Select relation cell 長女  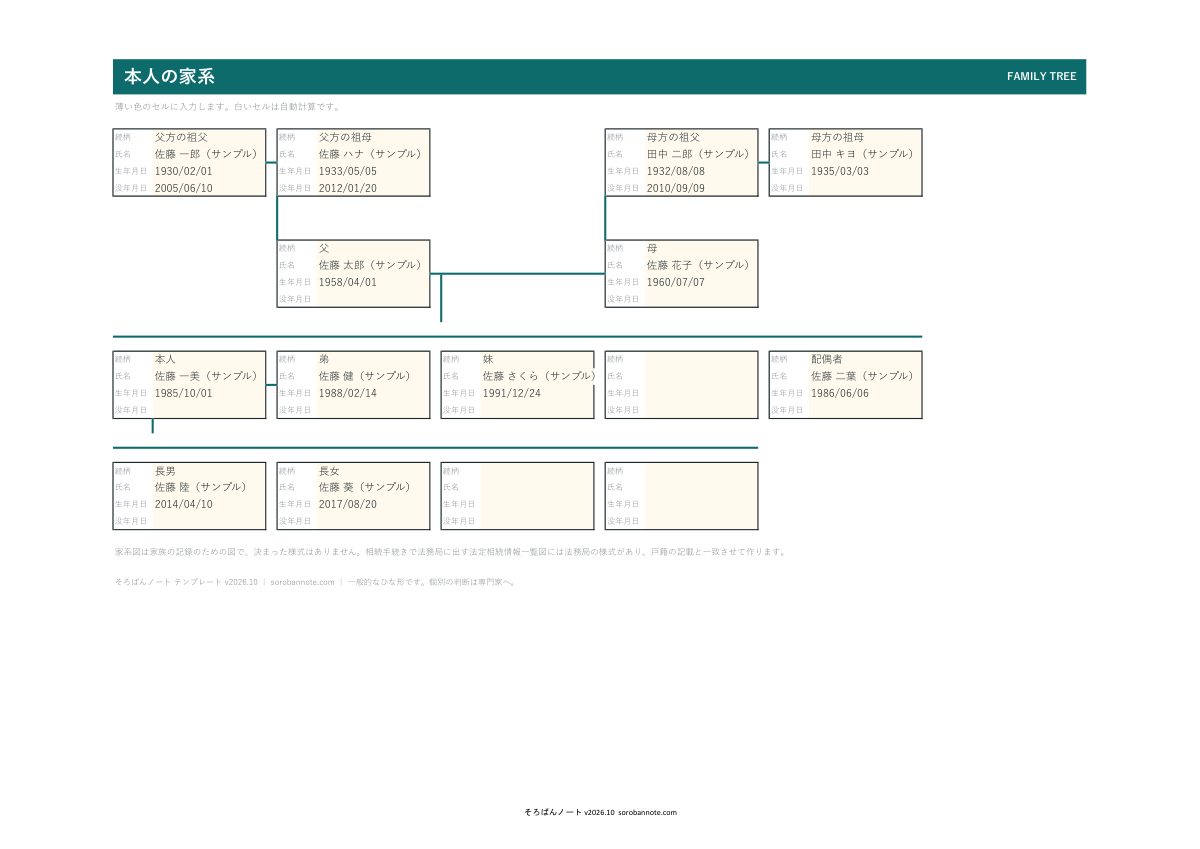tap(373, 470)
